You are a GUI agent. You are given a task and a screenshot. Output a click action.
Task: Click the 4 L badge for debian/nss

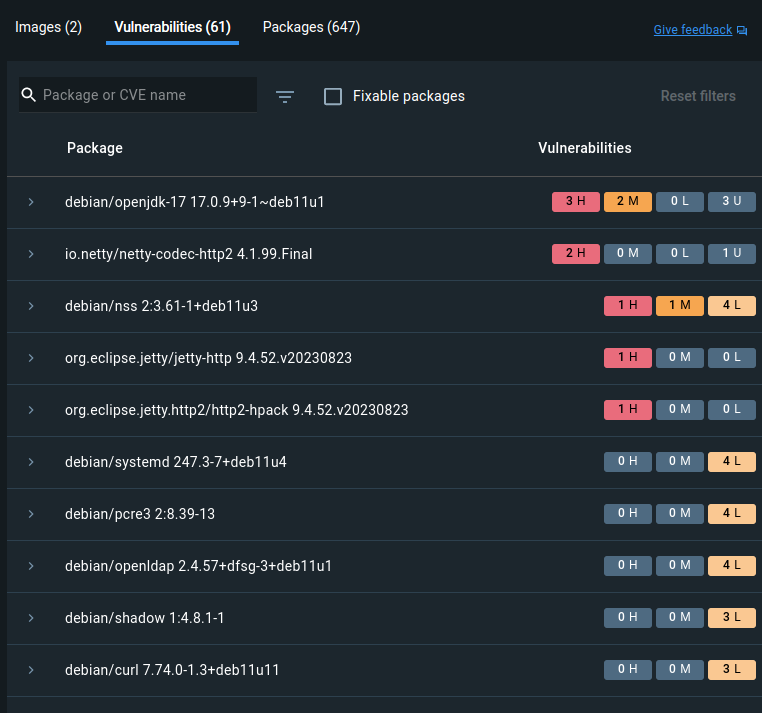tap(731, 305)
